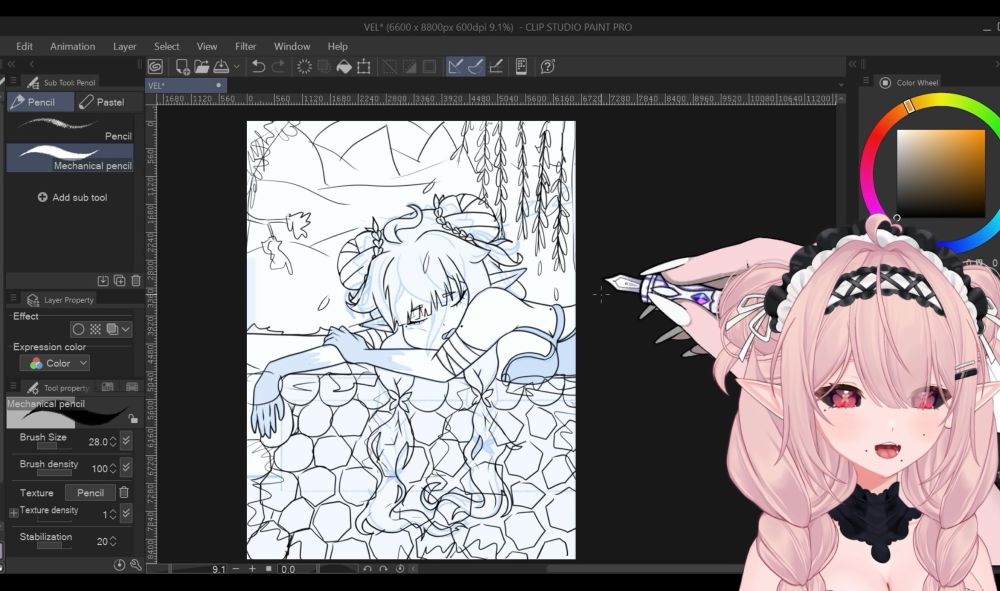Viewport: 1000px width, 591px height.
Task: Switch to the VEL* canvas tab
Action: (x=186, y=85)
